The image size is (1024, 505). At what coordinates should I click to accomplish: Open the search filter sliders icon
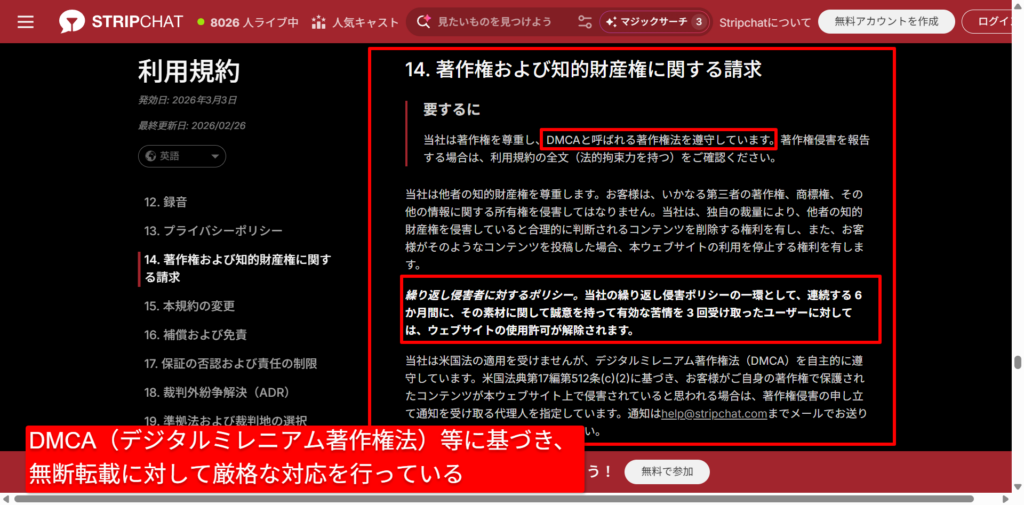[x=584, y=22]
